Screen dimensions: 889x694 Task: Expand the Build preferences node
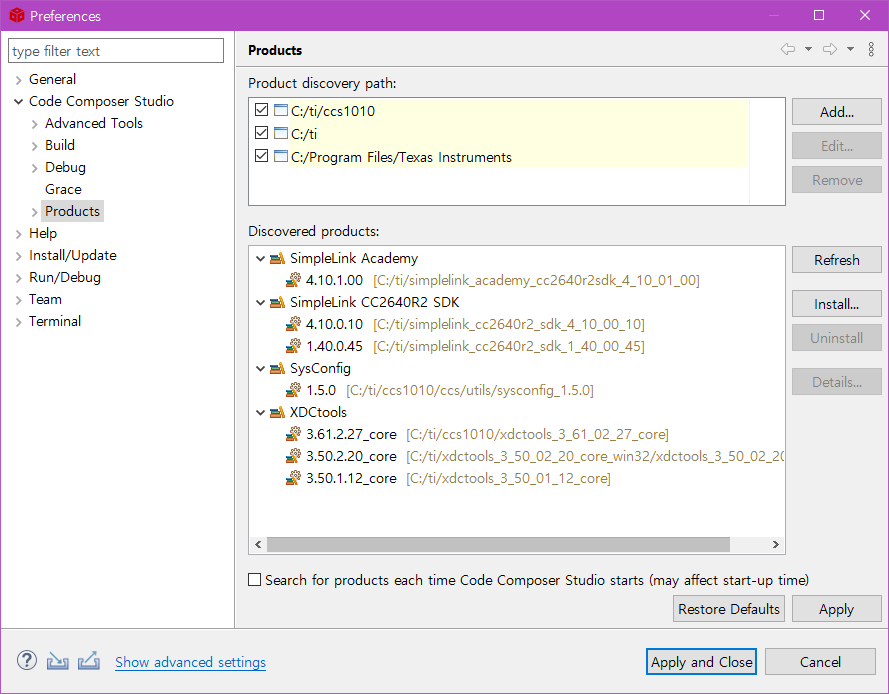point(35,146)
